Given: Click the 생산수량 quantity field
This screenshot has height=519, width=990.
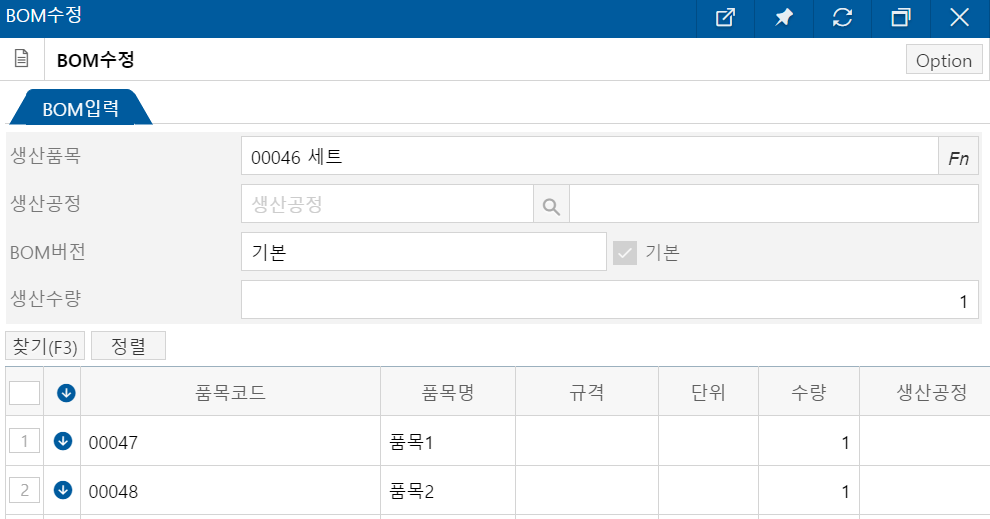Looking at the screenshot, I should click(610, 300).
